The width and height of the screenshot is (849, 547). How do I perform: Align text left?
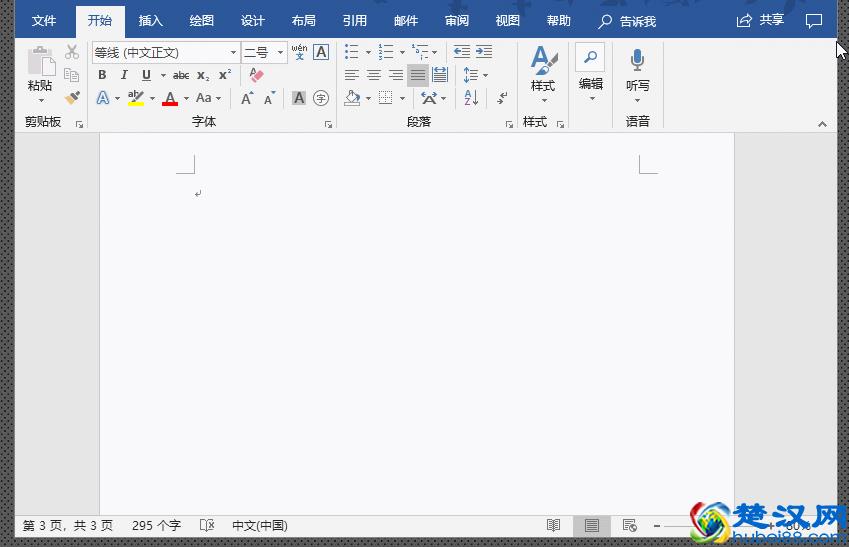[352, 75]
